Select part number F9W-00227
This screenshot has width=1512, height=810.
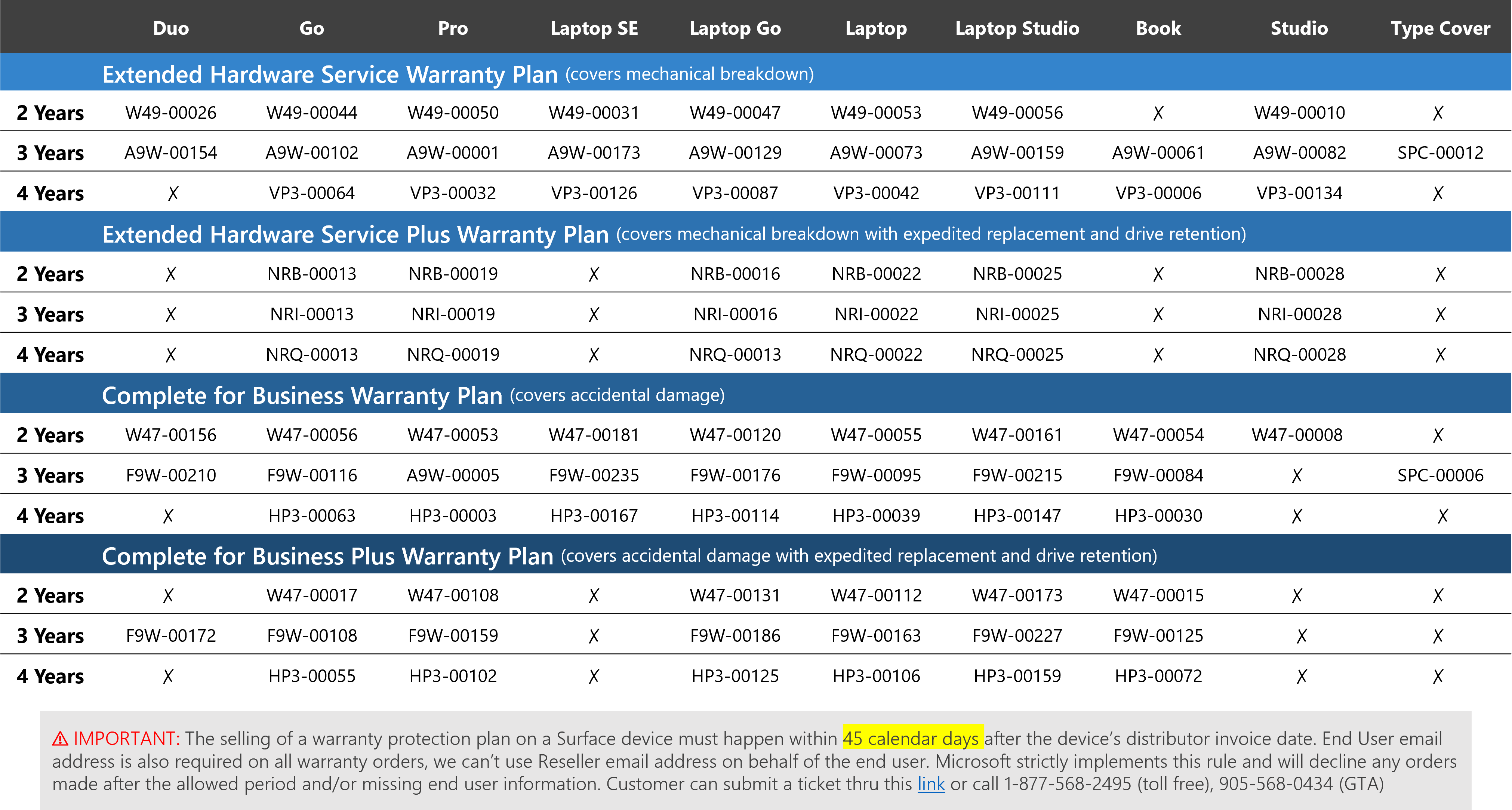click(1017, 636)
